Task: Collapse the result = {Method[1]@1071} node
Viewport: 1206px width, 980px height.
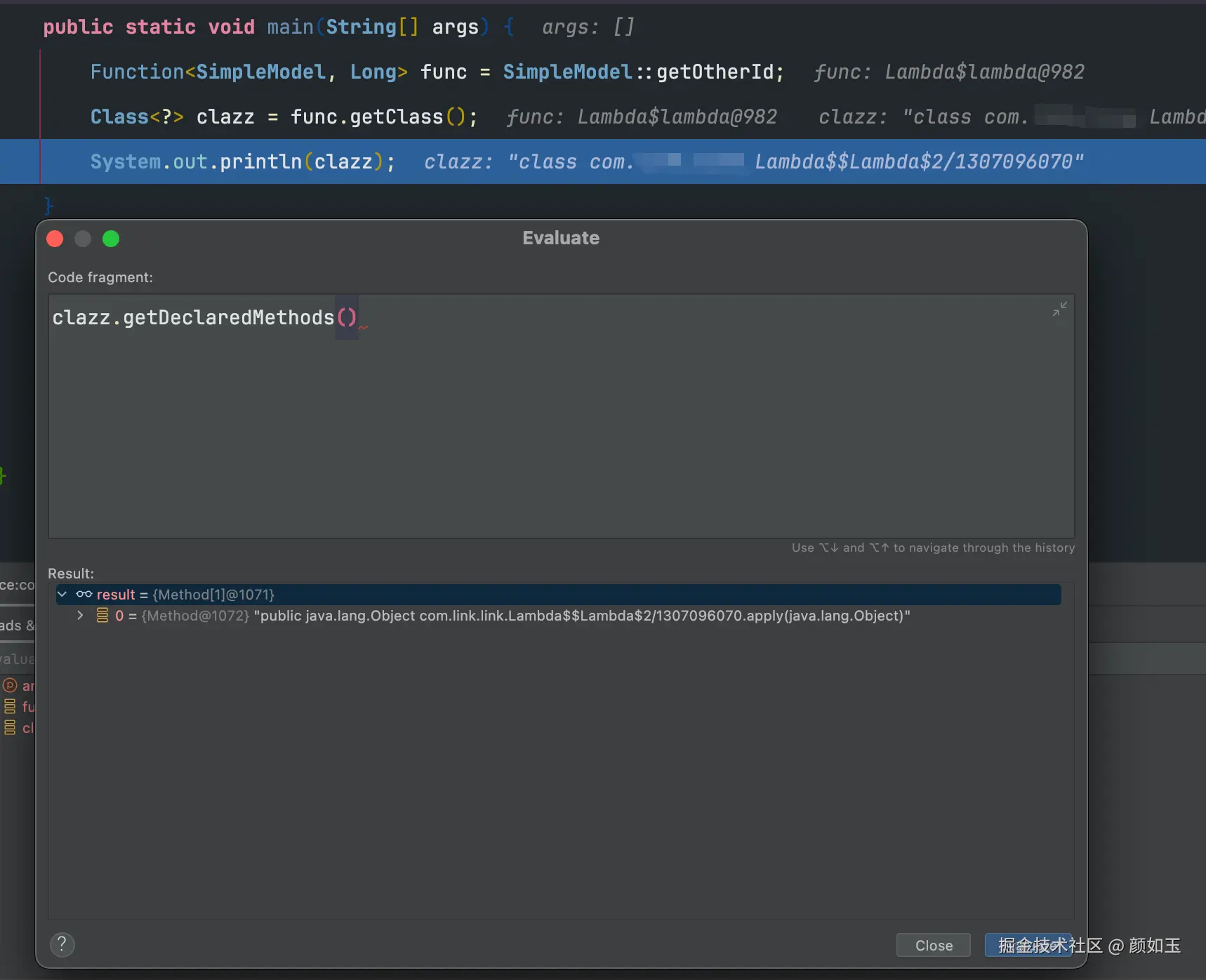Action: pyautogui.click(x=62, y=595)
